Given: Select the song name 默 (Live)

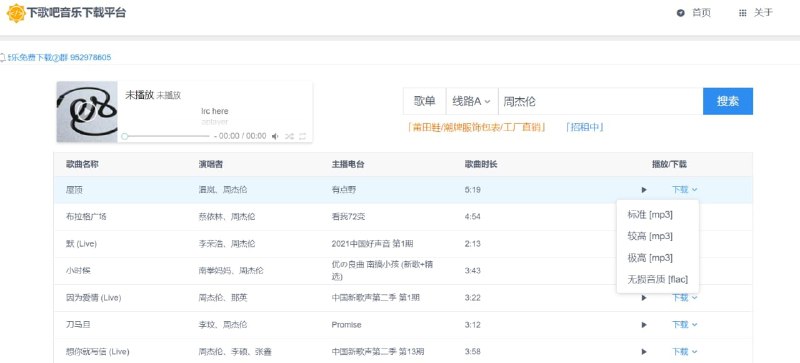Looking at the screenshot, I should (x=81, y=244).
